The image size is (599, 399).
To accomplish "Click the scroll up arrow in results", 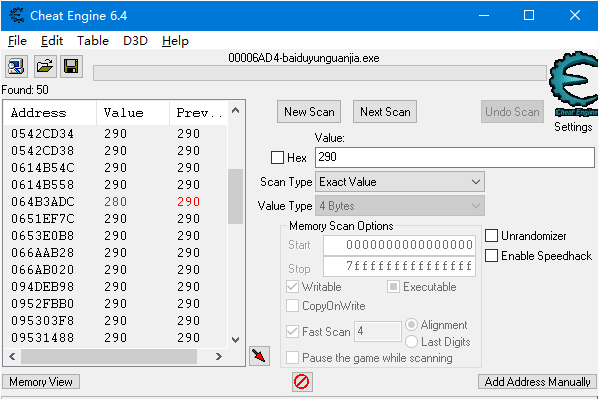I will point(236,111).
